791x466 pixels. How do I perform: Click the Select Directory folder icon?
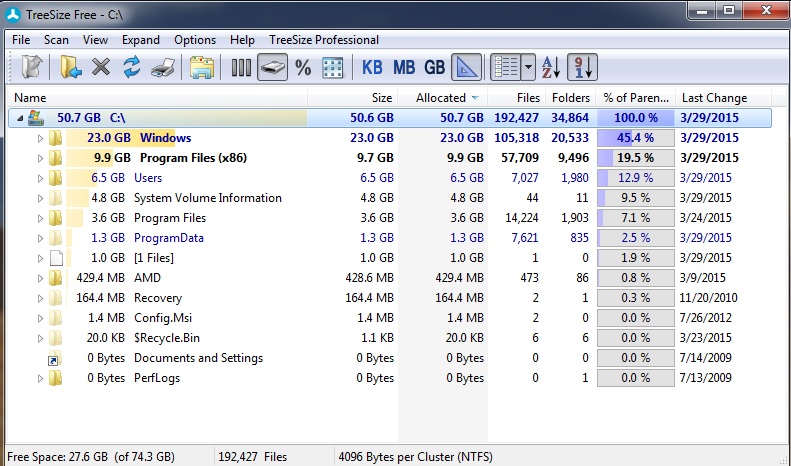pyautogui.click(x=70, y=68)
